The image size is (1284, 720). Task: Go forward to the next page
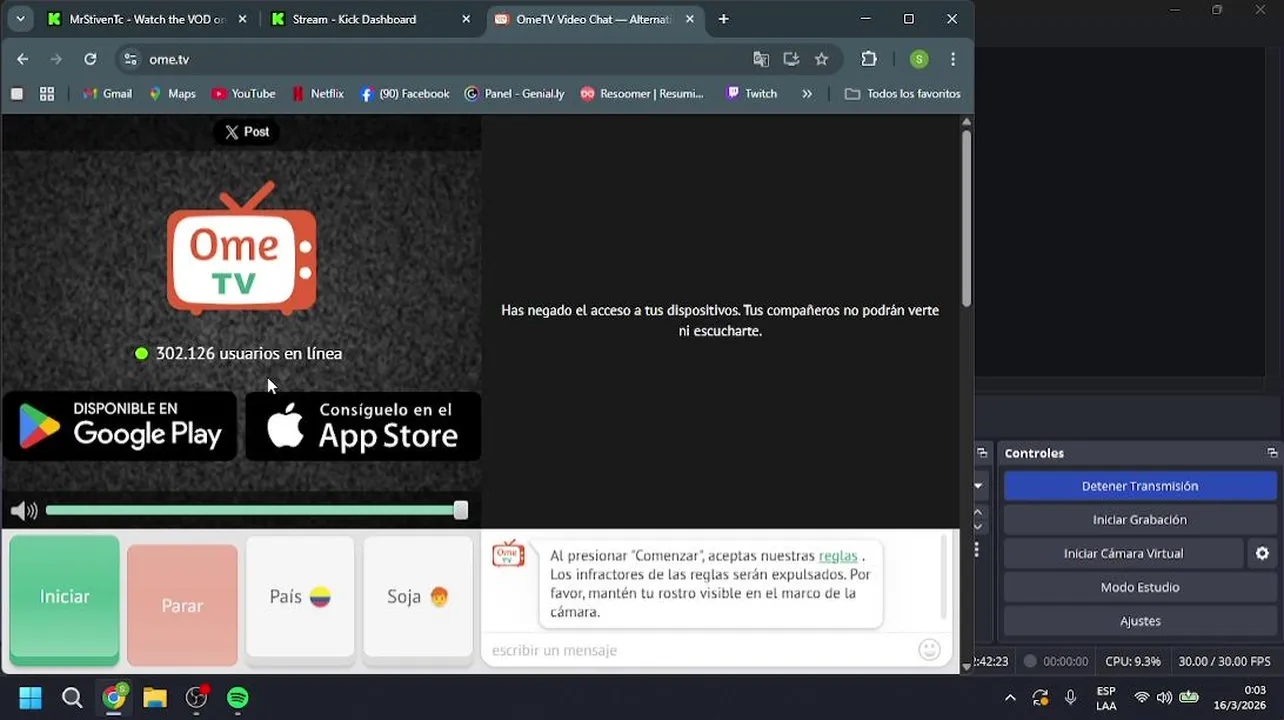56,59
